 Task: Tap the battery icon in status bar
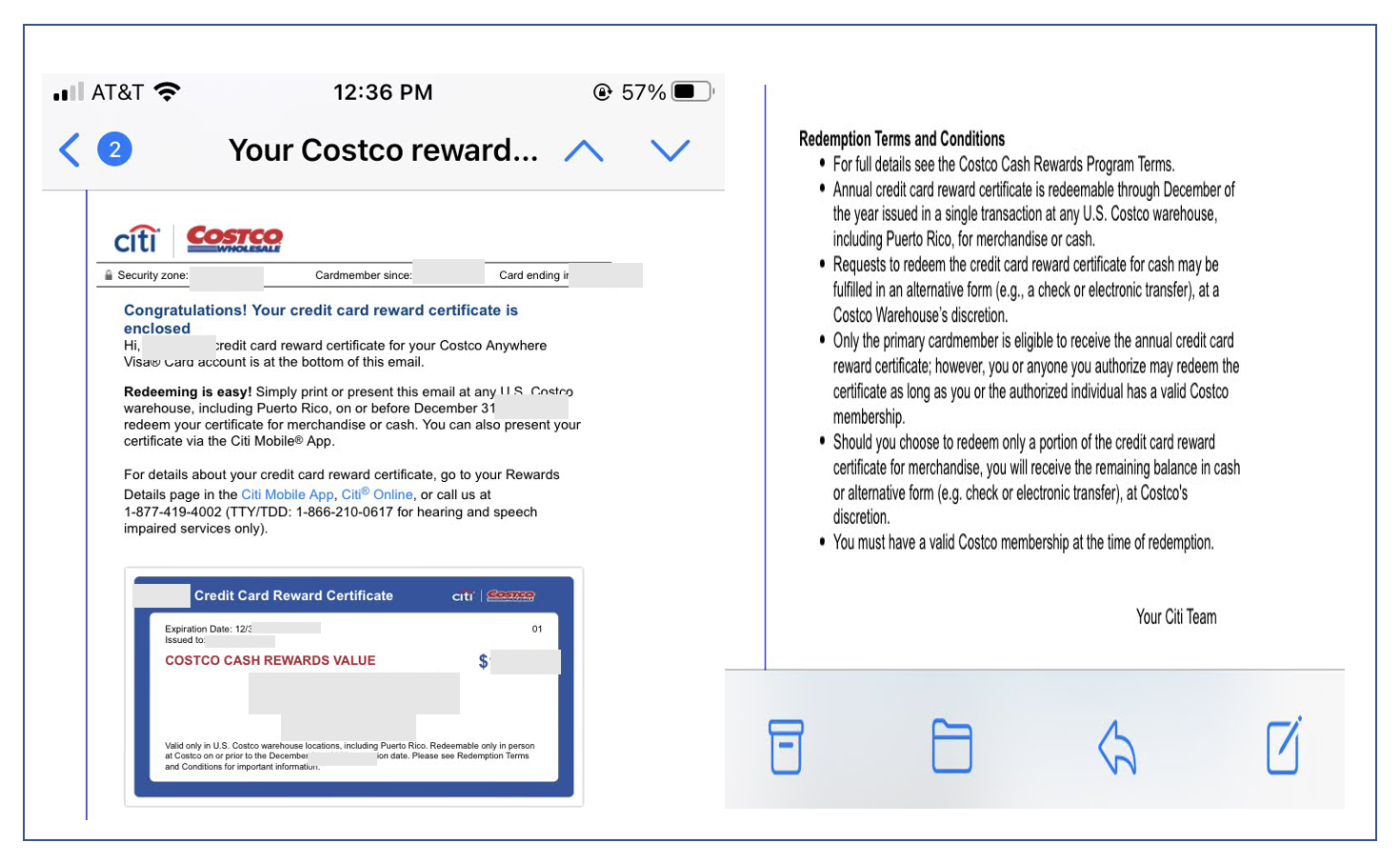[693, 92]
